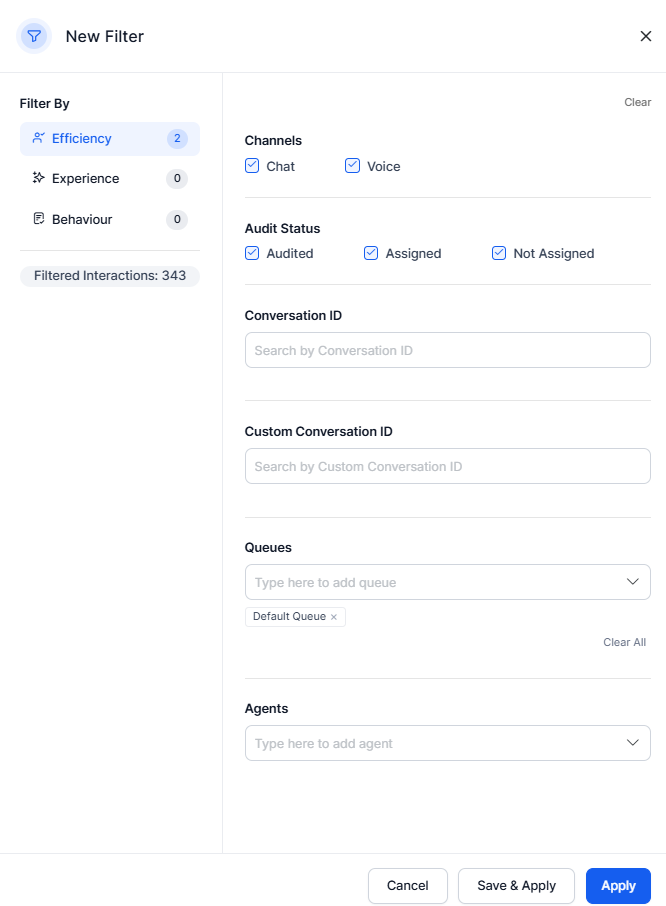Remove the Default Queue tag

pyautogui.click(x=334, y=617)
